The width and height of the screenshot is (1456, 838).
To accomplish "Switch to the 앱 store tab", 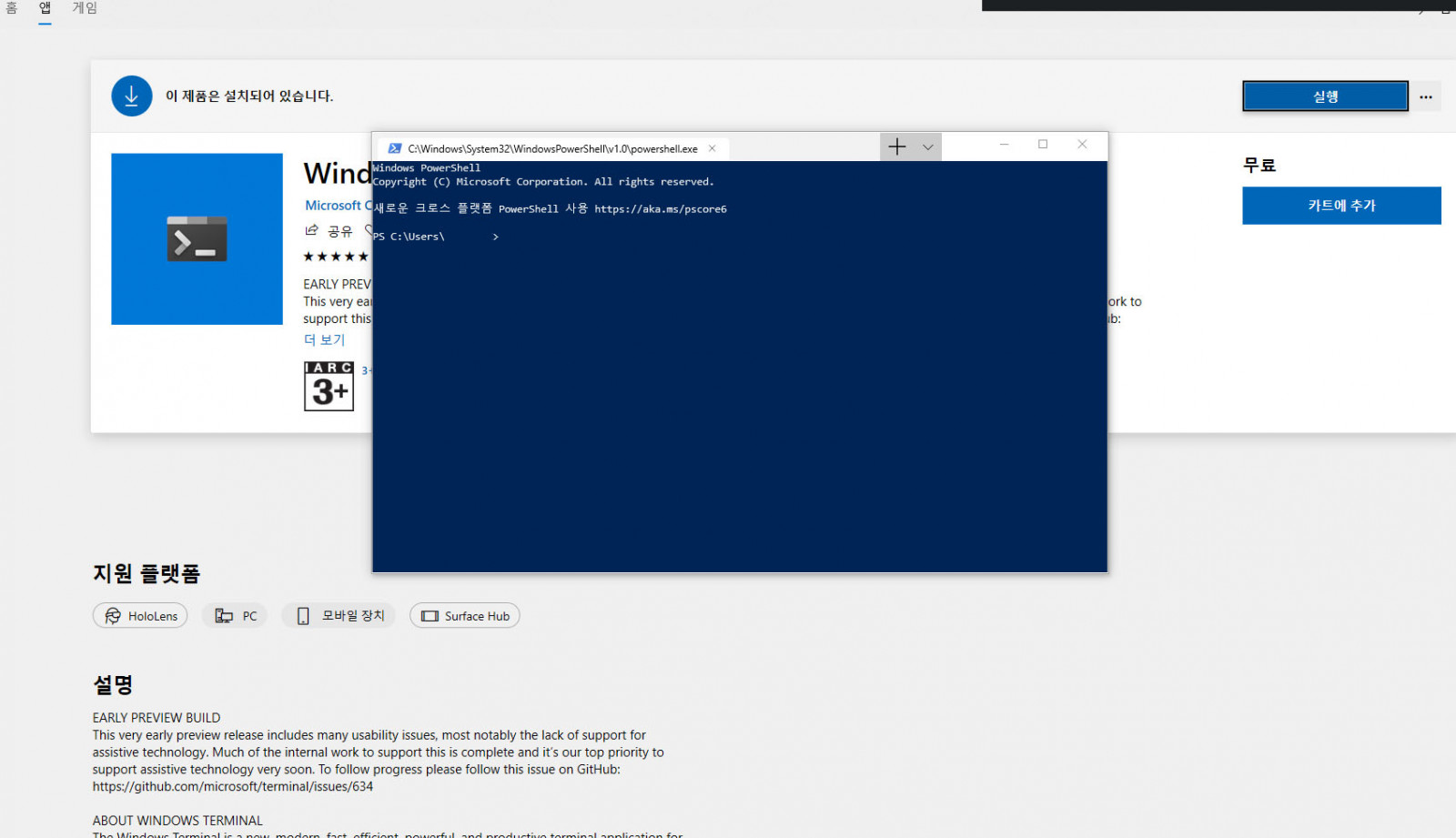I will (45, 8).
